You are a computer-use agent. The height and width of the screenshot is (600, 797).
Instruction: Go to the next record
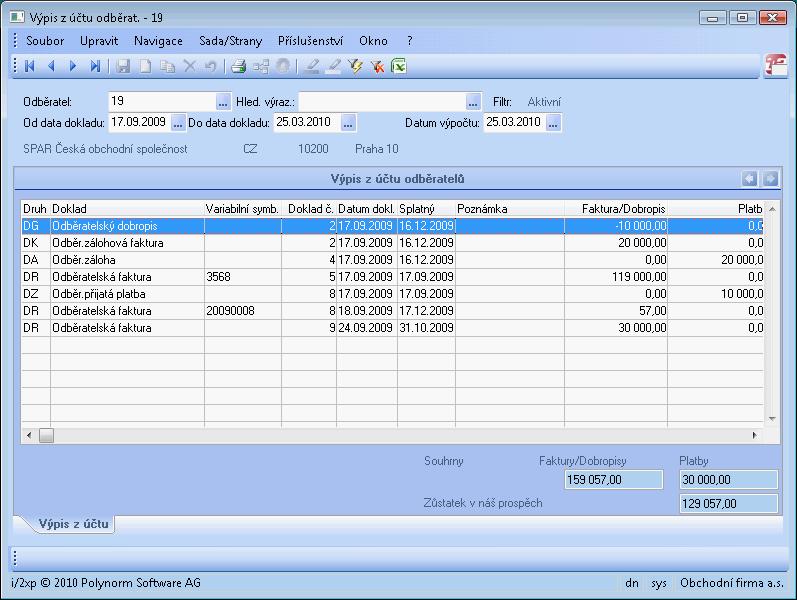tap(73, 66)
